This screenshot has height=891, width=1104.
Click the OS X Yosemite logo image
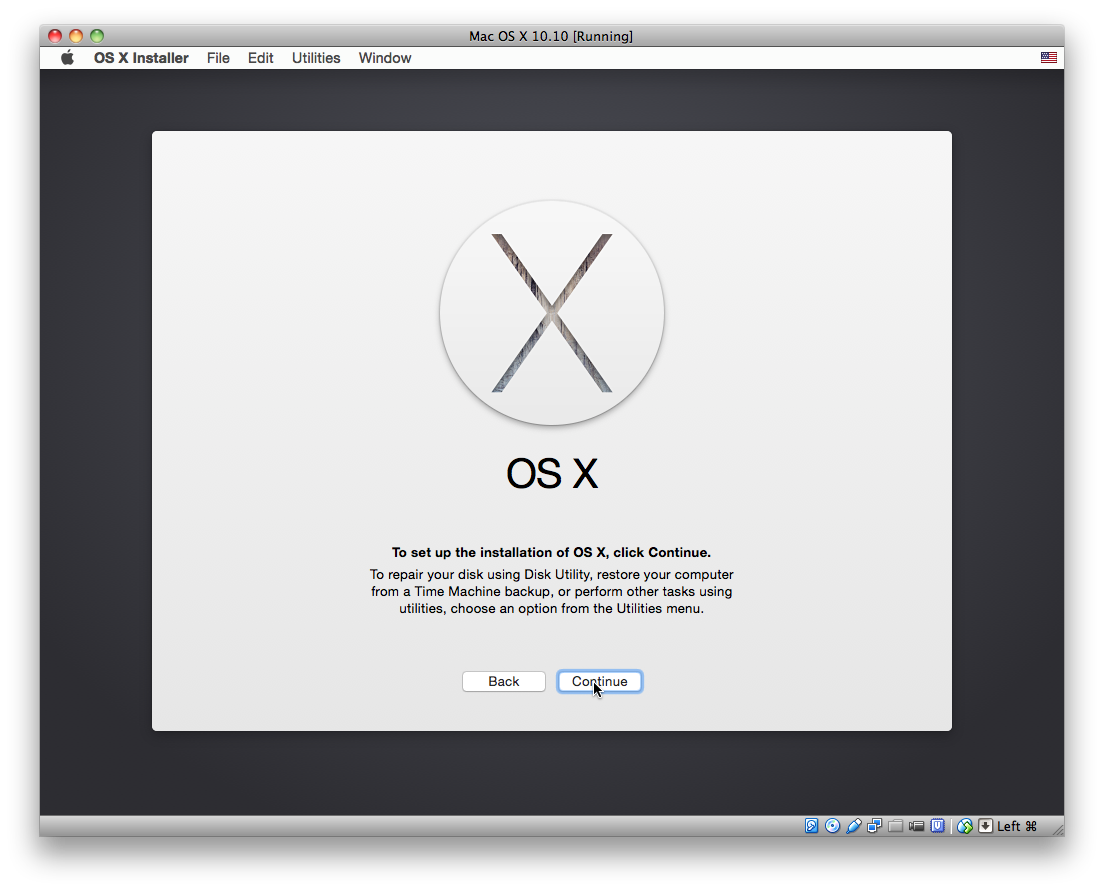(552, 313)
